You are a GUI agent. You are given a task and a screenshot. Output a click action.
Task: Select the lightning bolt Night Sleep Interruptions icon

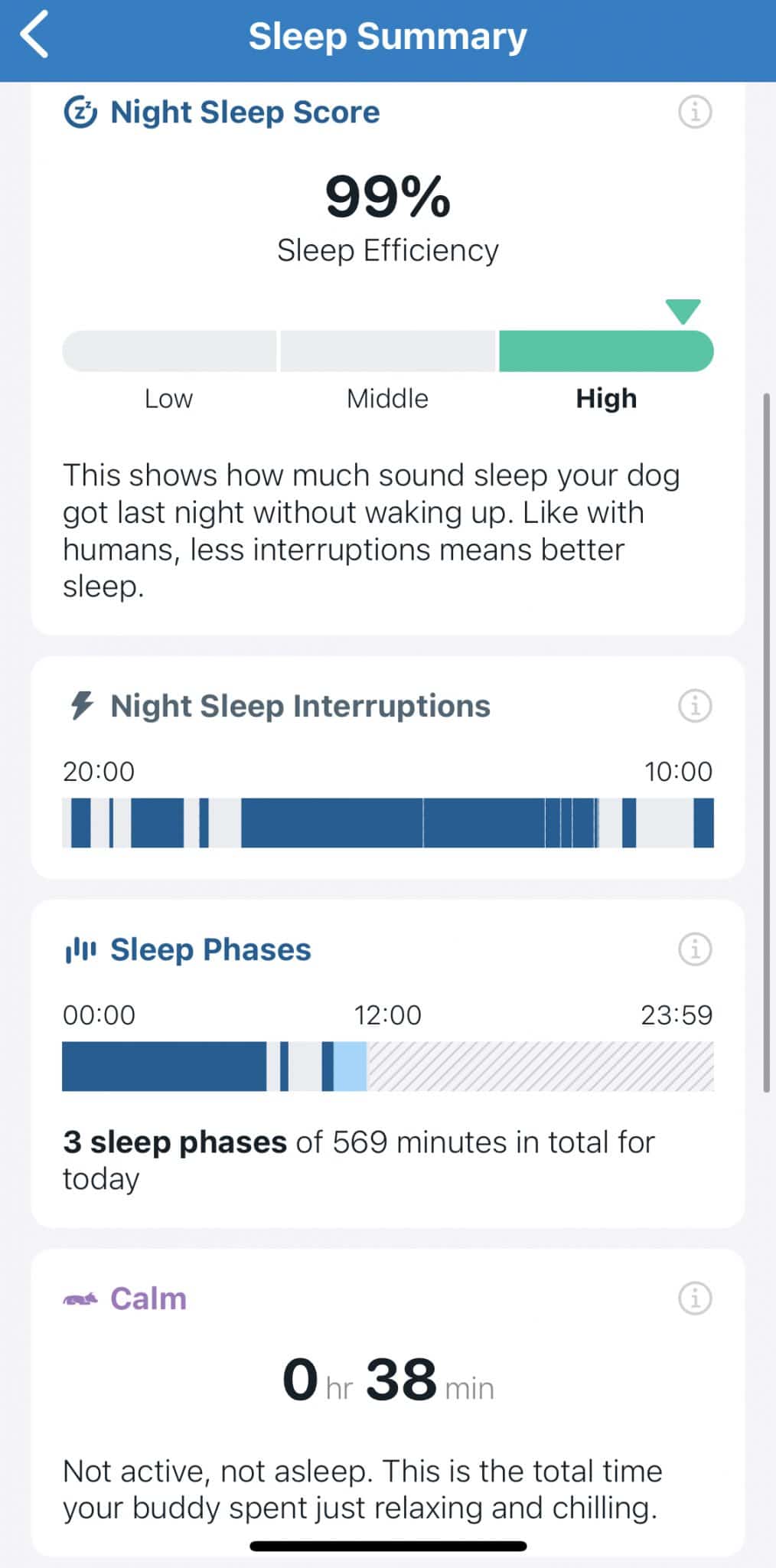point(82,706)
